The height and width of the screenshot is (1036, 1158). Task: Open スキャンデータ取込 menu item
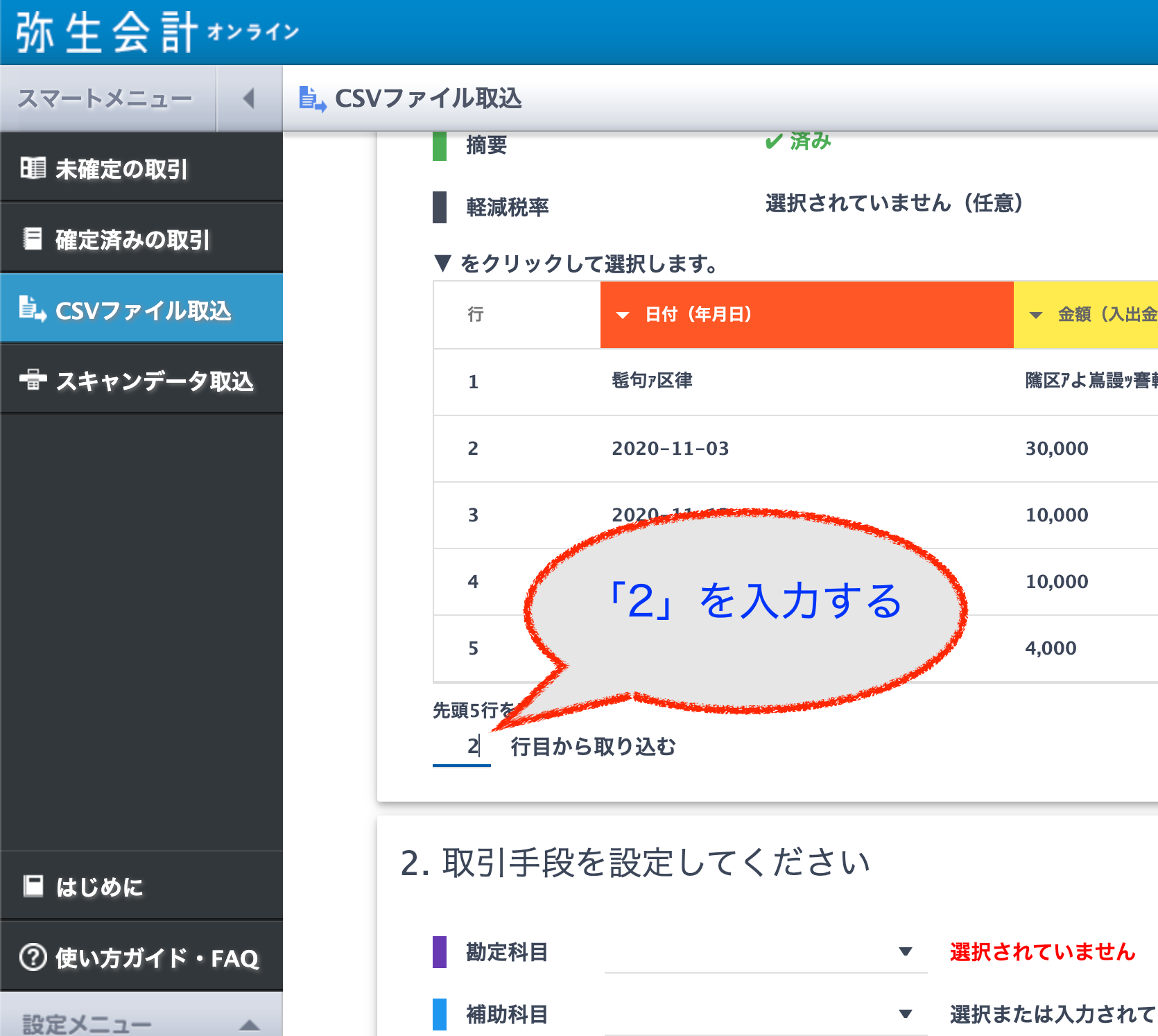coord(154,381)
